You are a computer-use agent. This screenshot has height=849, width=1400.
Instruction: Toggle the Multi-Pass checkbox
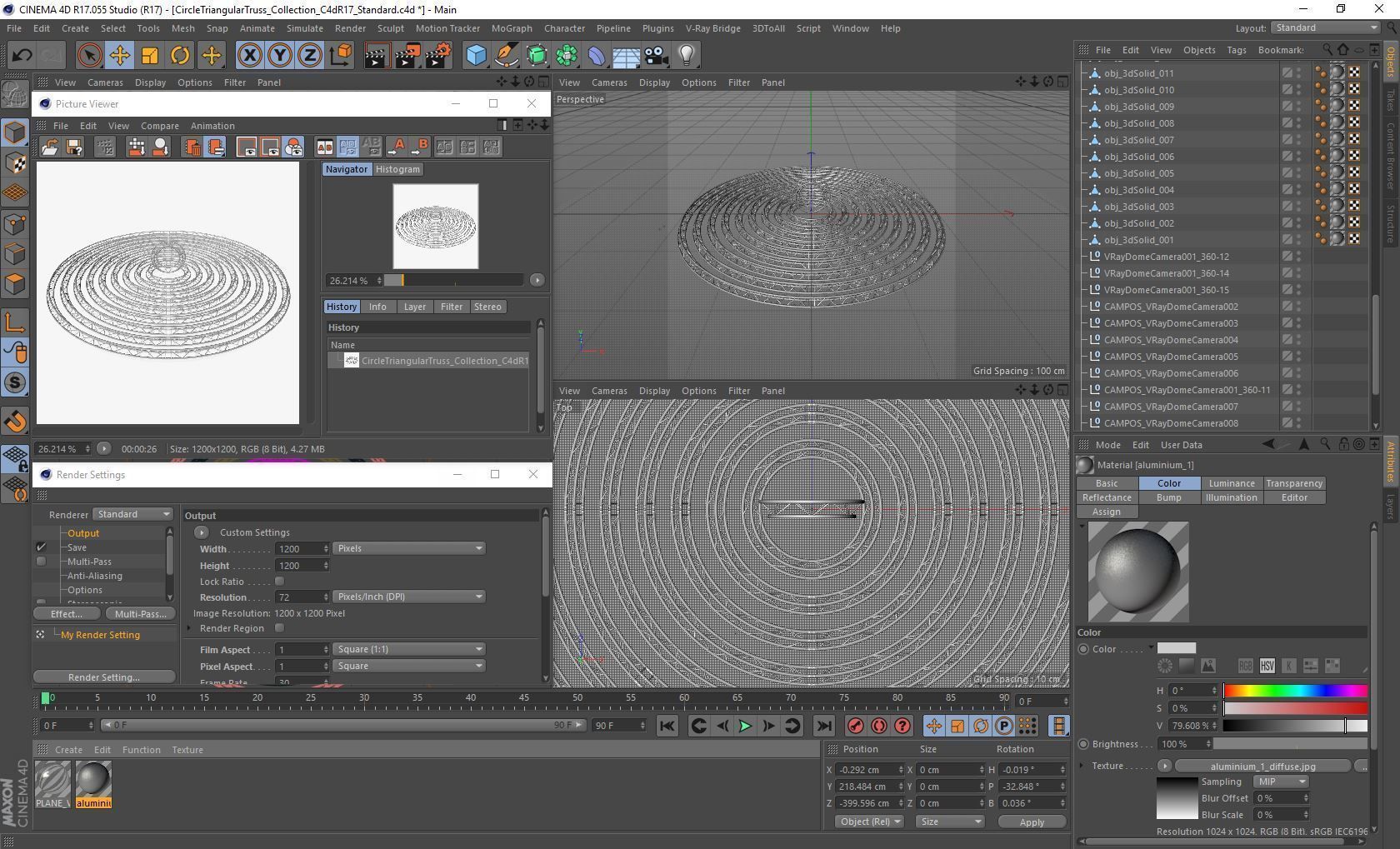click(x=41, y=562)
